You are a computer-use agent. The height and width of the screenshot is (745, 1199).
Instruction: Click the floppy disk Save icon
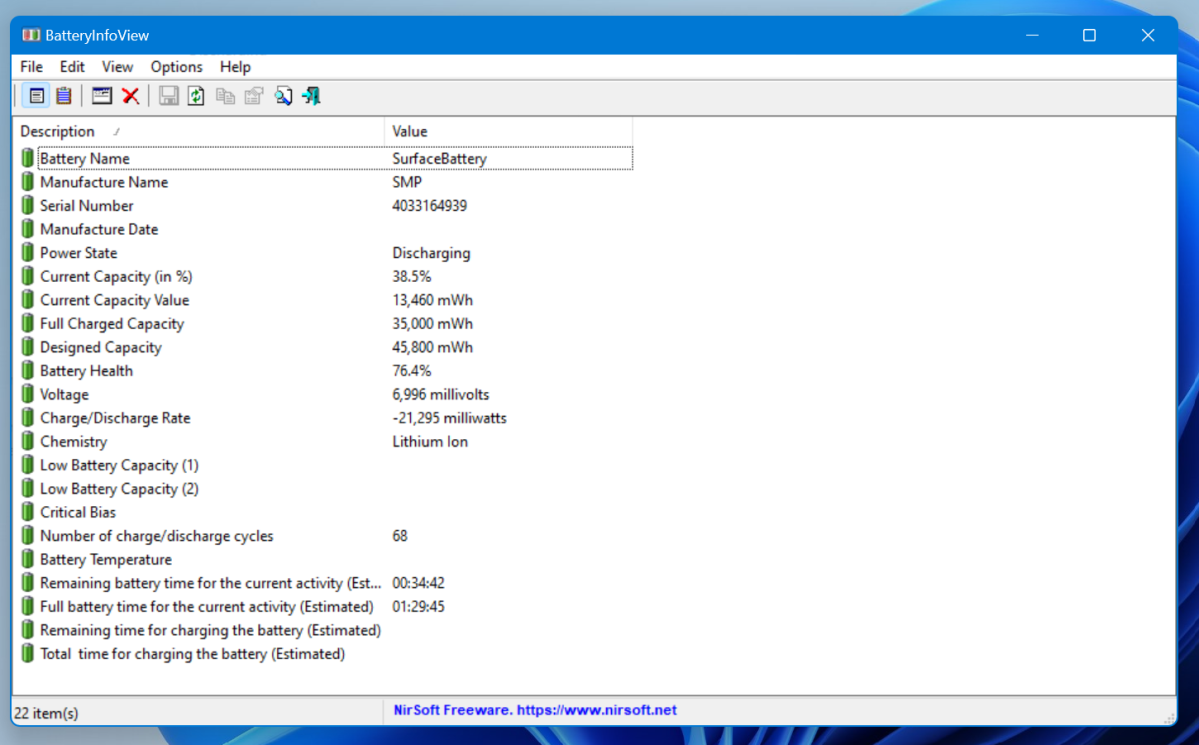point(169,96)
